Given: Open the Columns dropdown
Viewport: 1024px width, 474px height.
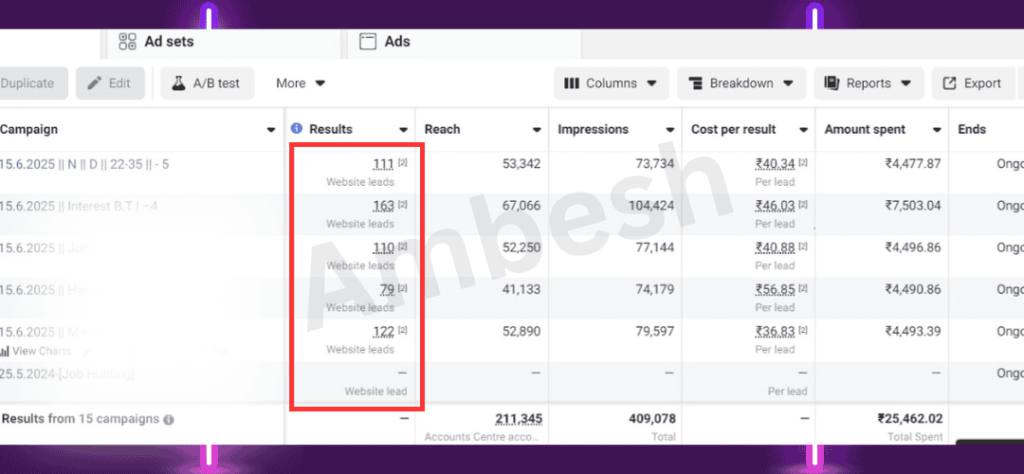Looking at the screenshot, I should [611, 83].
